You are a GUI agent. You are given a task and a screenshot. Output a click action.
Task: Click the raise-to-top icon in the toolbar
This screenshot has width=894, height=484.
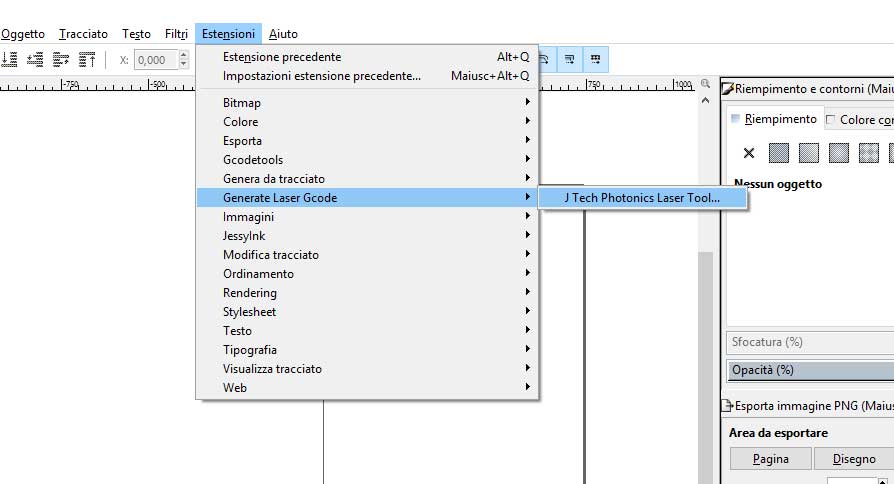click(87, 59)
